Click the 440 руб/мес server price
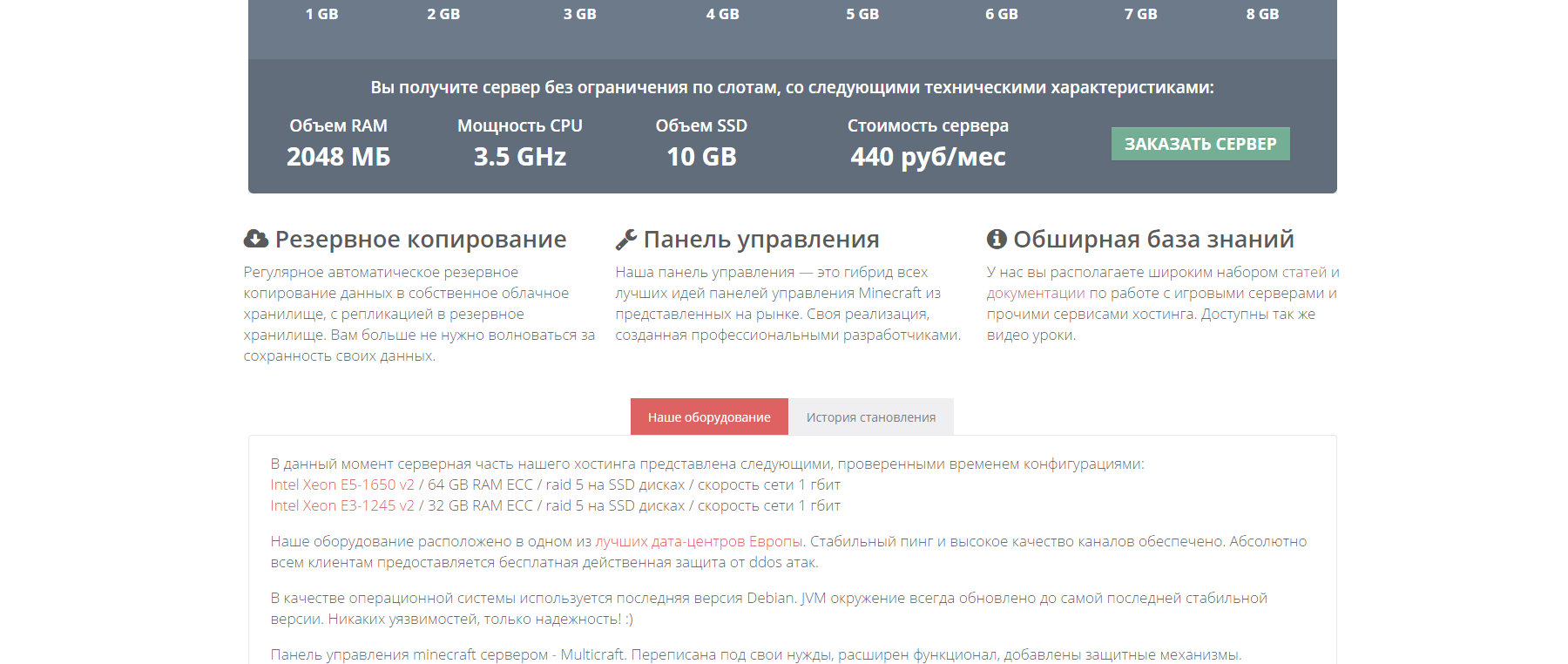The image size is (1568, 664). pos(928,157)
